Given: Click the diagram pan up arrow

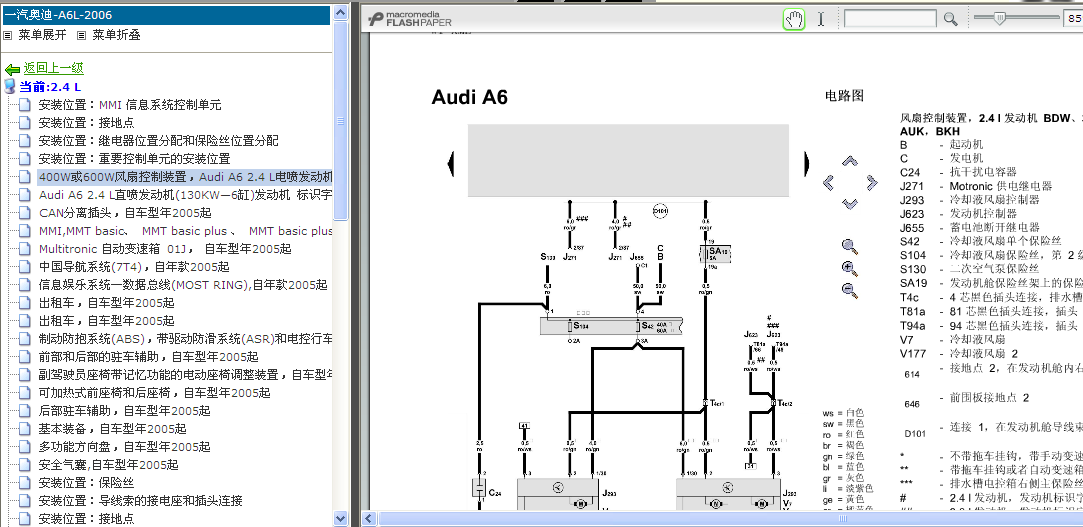Looking at the screenshot, I should [850, 161].
